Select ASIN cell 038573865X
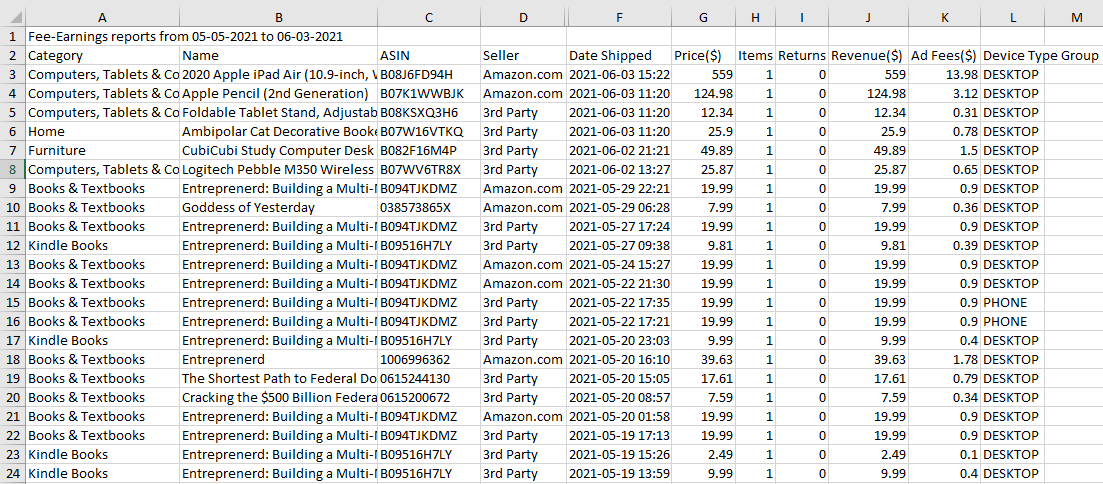 (429, 208)
